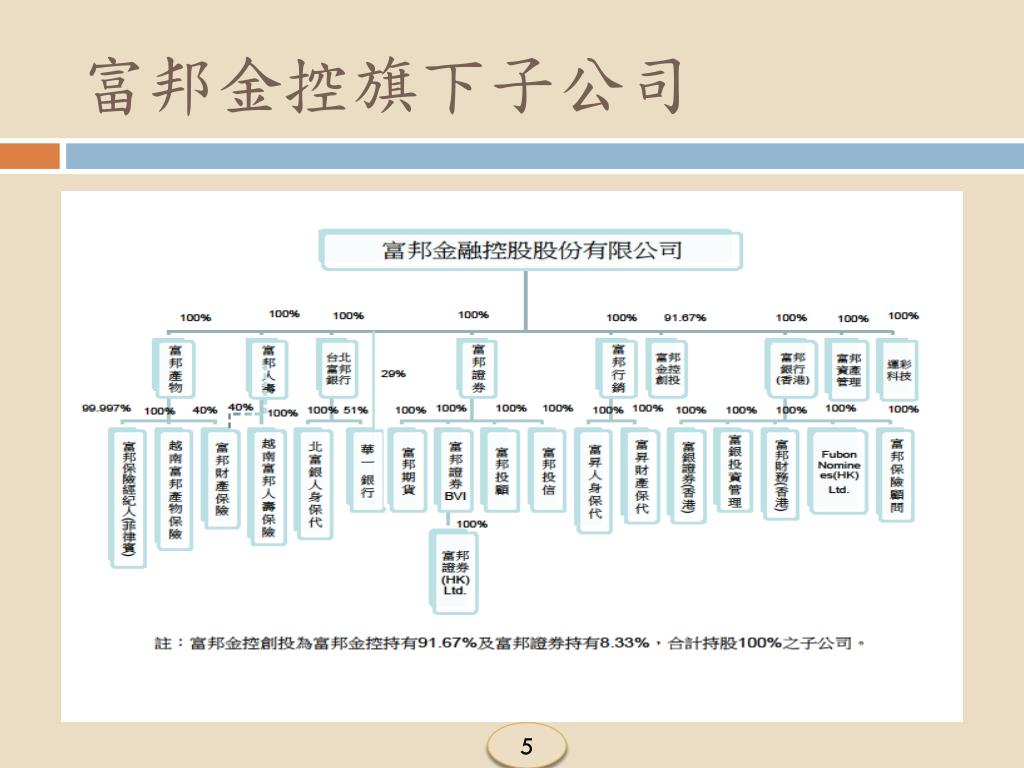Select the 富邦銀行(香港) box
The image size is (1024, 768).
coord(792,369)
